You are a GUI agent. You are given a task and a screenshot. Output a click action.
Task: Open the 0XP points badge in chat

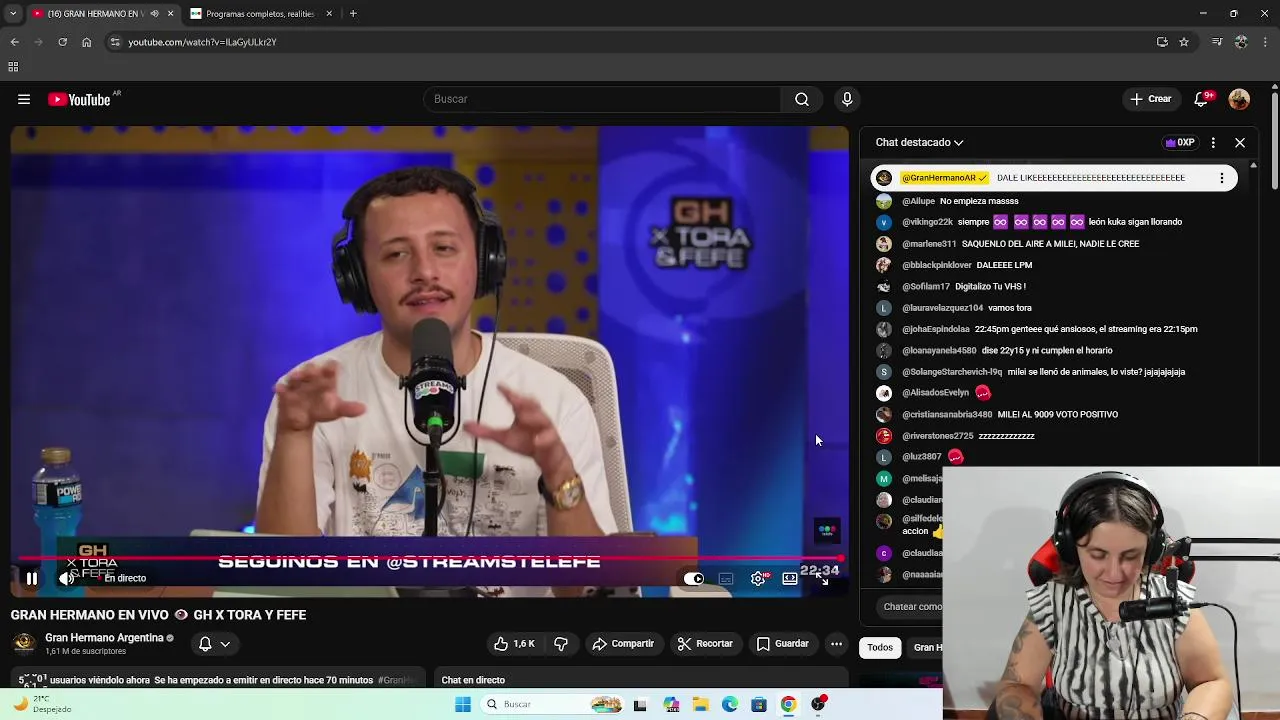pyautogui.click(x=1180, y=143)
